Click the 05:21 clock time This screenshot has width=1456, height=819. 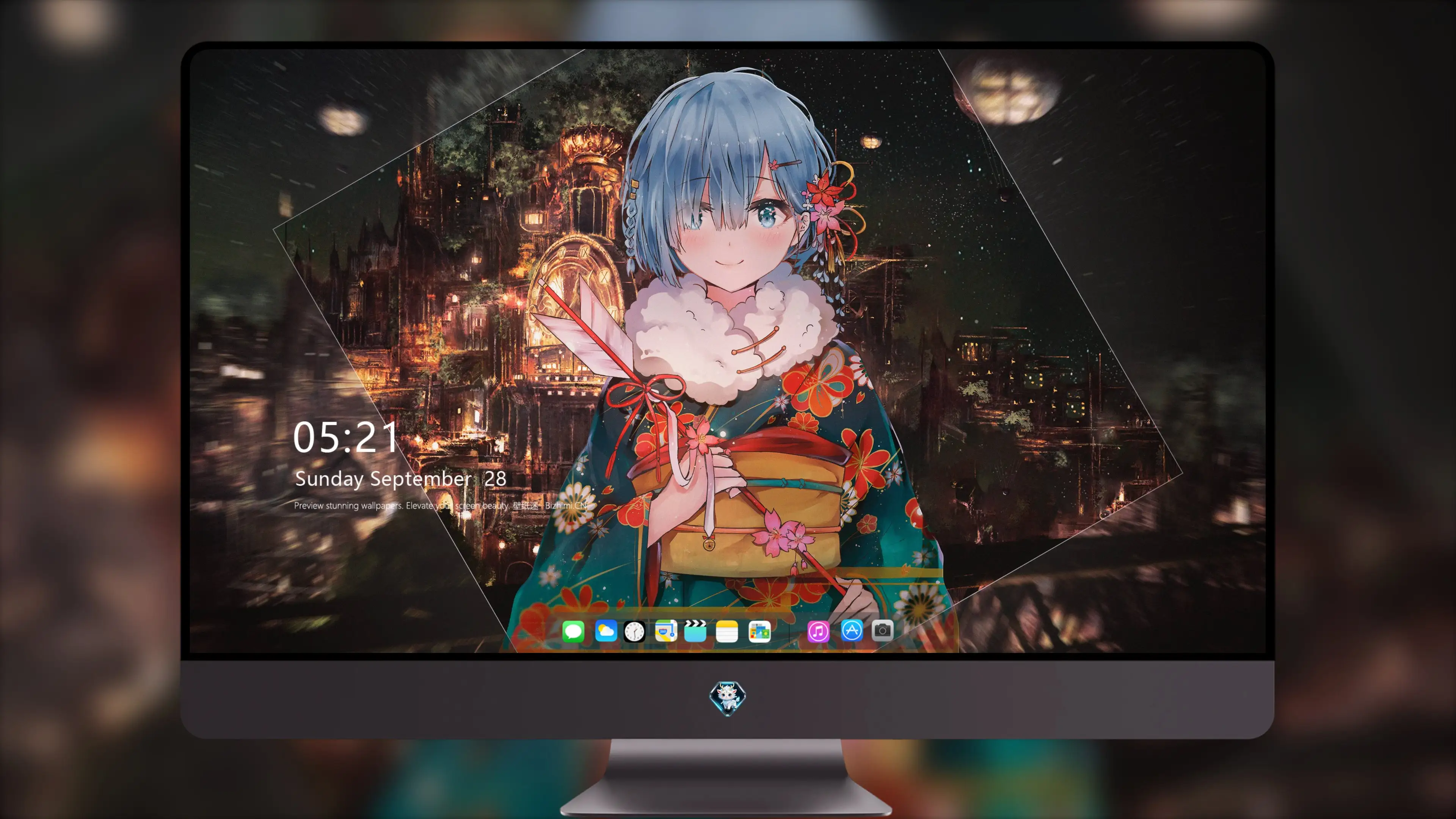coord(345,437)
